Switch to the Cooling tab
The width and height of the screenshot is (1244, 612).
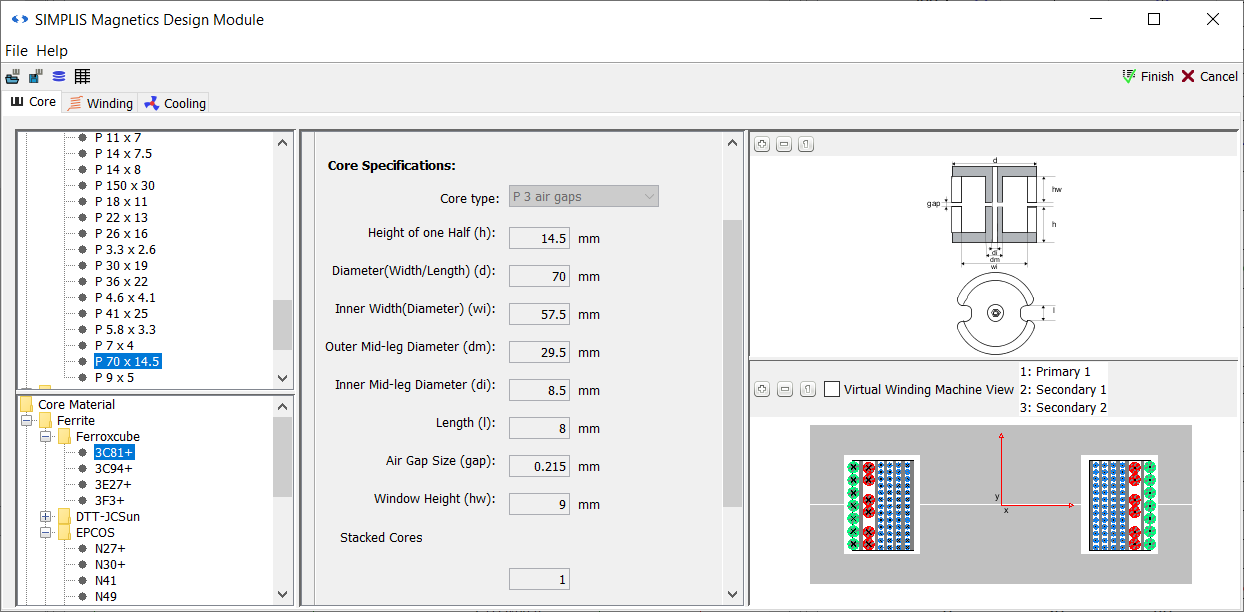(175, 103)
